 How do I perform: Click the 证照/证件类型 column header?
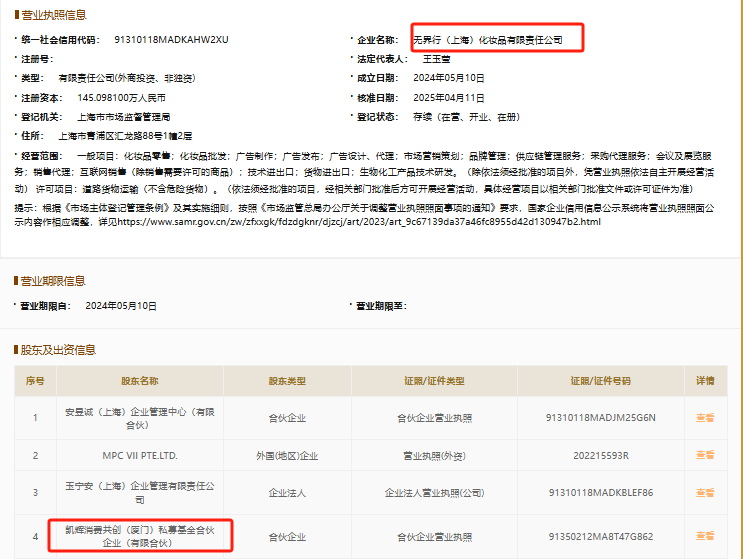click(x=434, y=381)
